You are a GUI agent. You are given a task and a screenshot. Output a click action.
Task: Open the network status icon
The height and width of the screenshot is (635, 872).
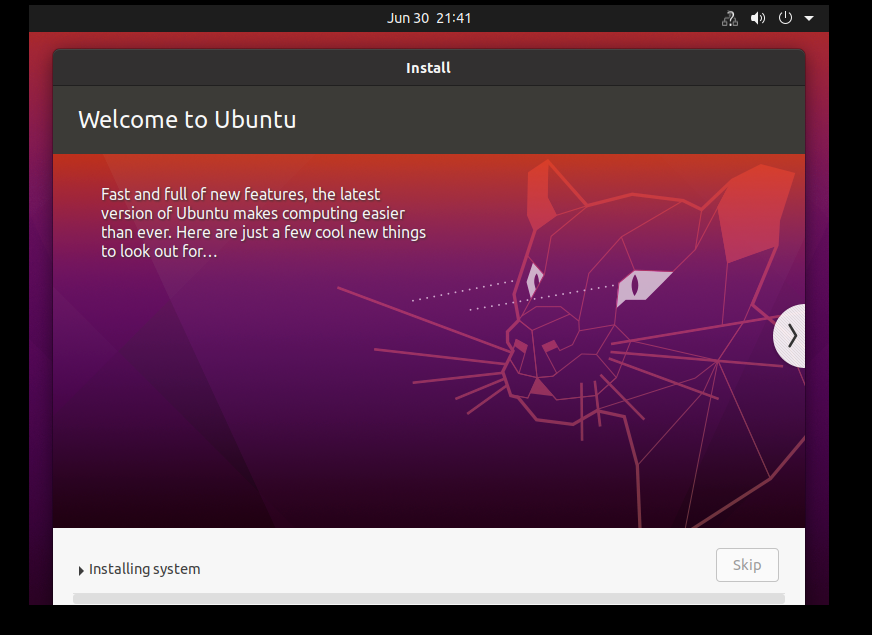[x=730, y=19]
